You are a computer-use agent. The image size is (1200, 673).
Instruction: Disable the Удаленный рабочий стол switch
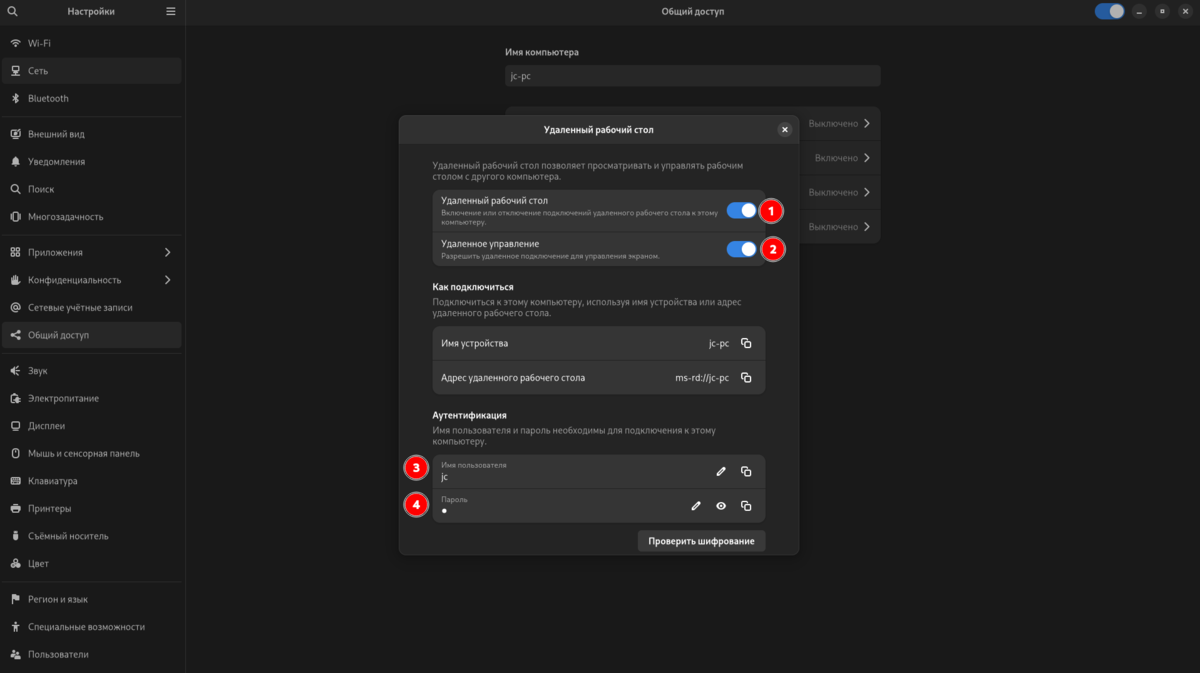click(x=741, y=210)
